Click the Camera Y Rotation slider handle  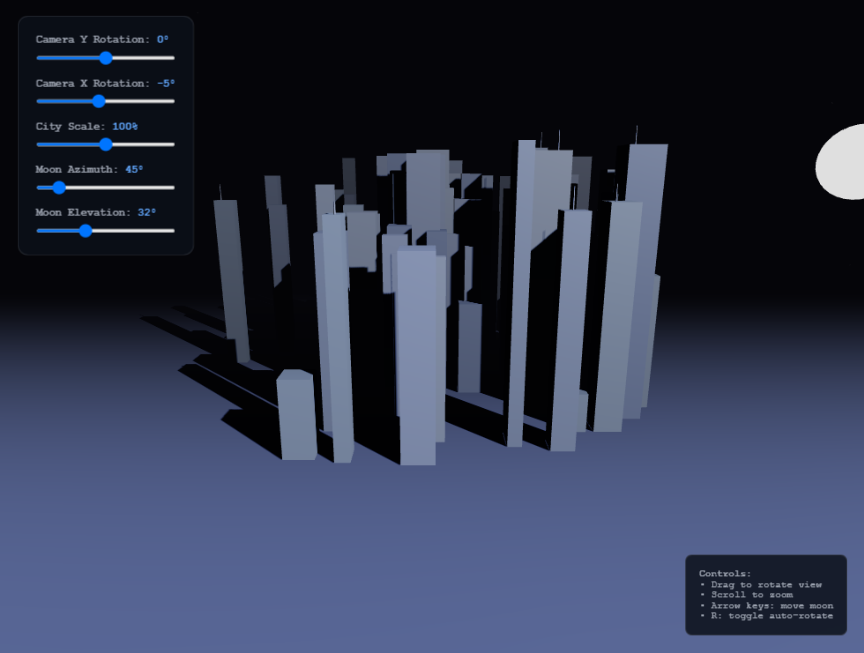click(x=106, y=58)
